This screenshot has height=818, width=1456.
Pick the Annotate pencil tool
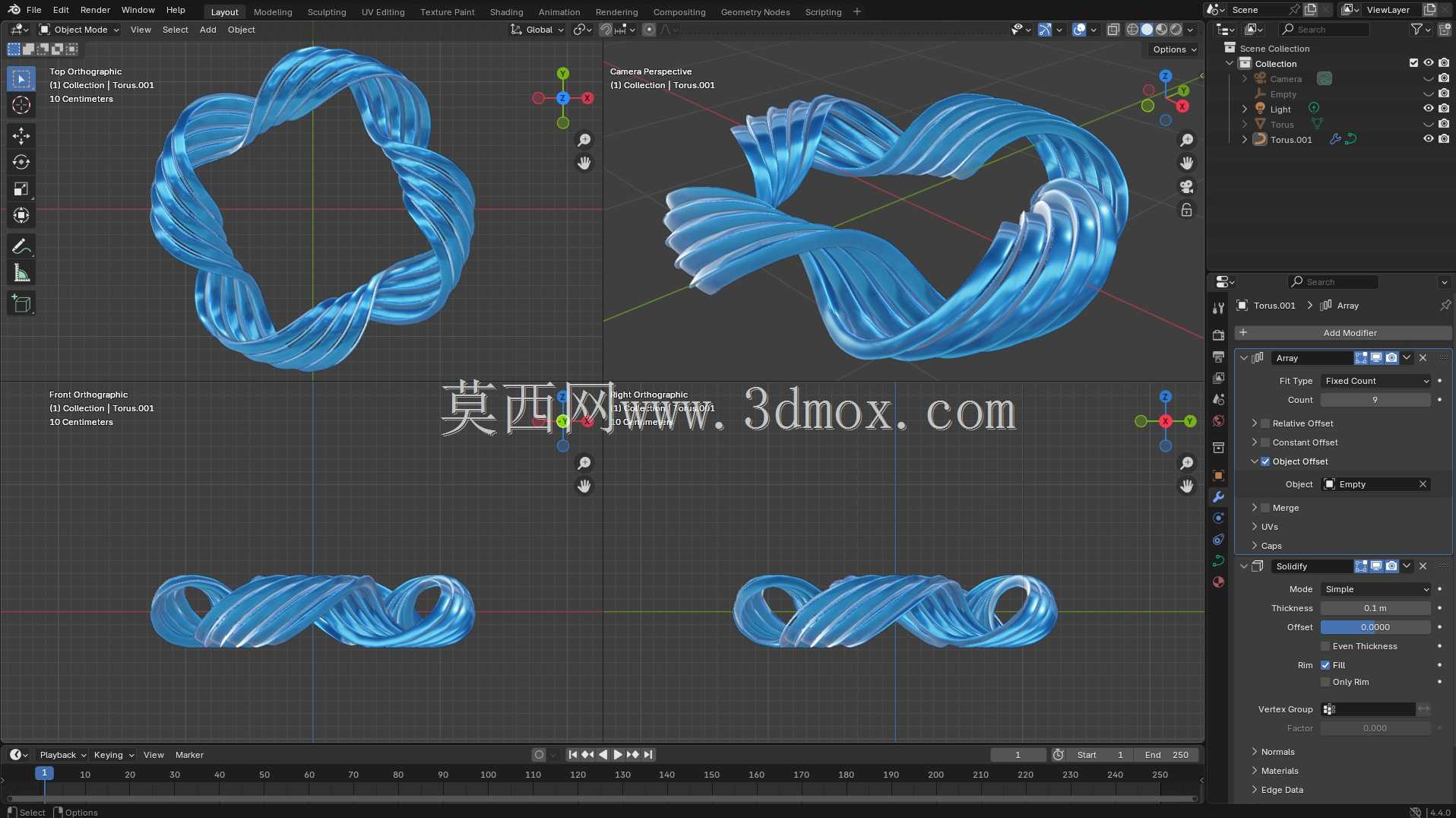(21, 247)
